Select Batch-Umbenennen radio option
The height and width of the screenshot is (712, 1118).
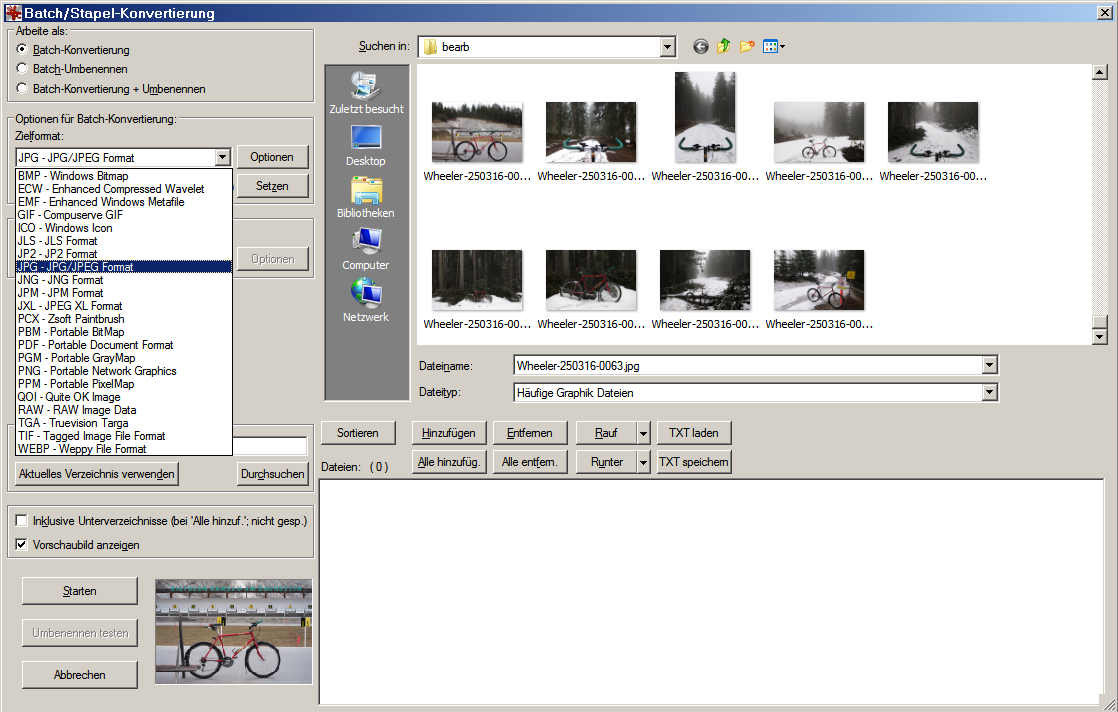coord(22,69)
